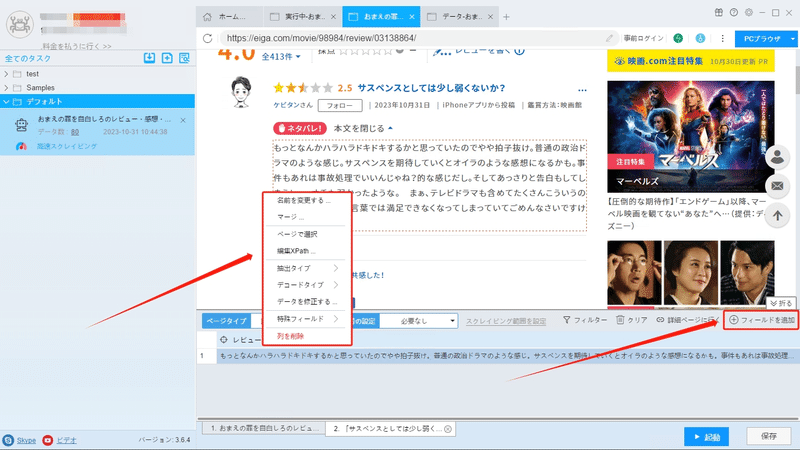Viewport: 800px width, 450px height.
Task: Click the red video icon in status bar
Action: (x=47, y=440)
